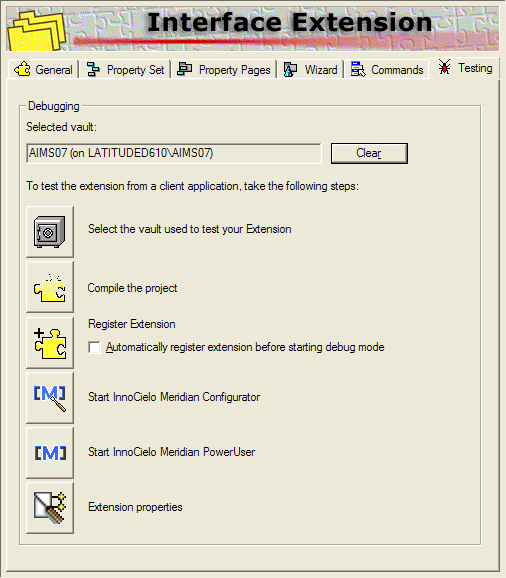The image size is (506, 578).
Task: Click the vault safe icon button
Action: [50, 231]
